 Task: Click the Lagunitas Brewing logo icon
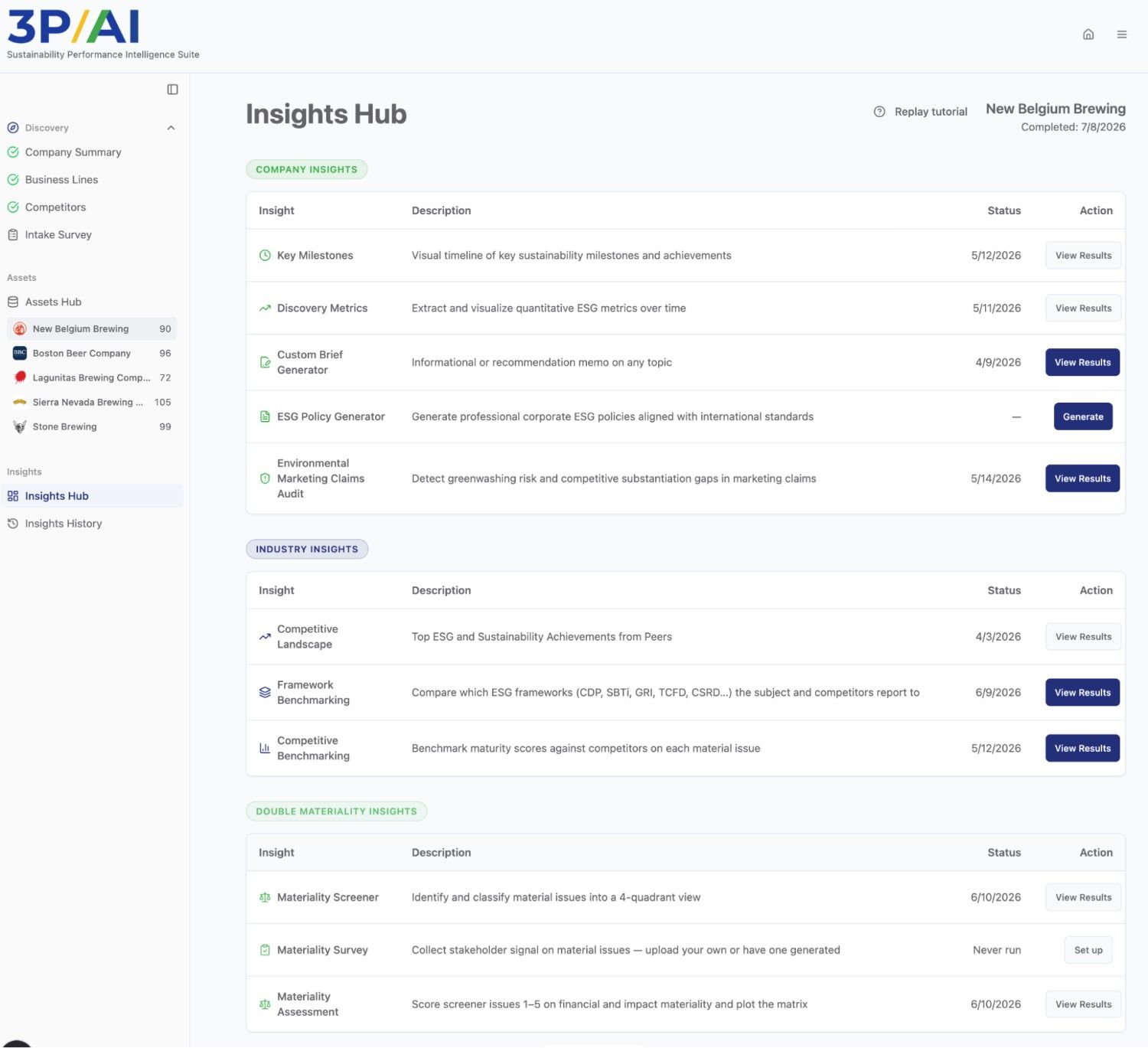[x=20, y=377]
